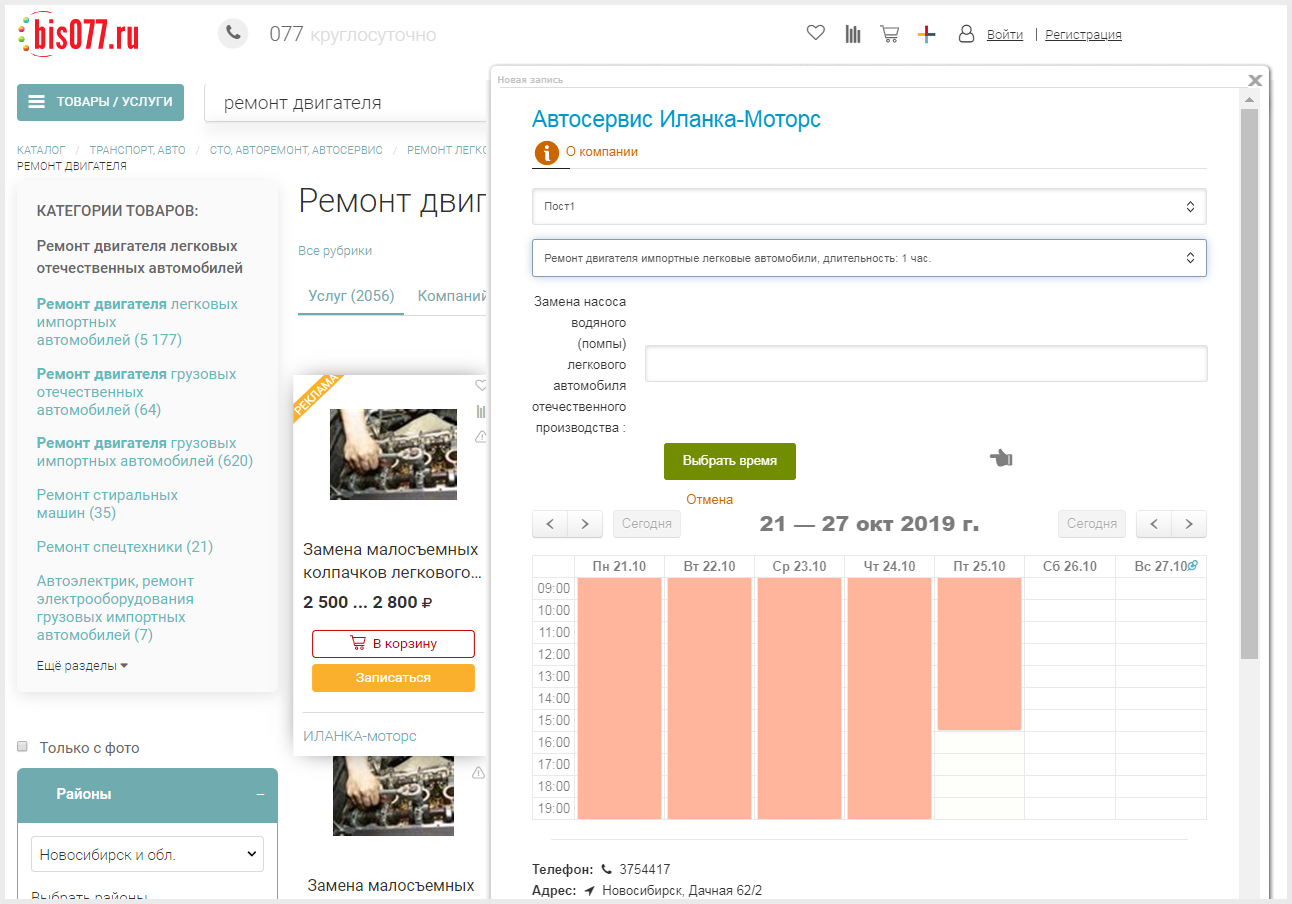The height and width of the screenshot is (904, 1292).
Task: Click the engine repair thumbnail on advertised card
Action: (393, 454)
